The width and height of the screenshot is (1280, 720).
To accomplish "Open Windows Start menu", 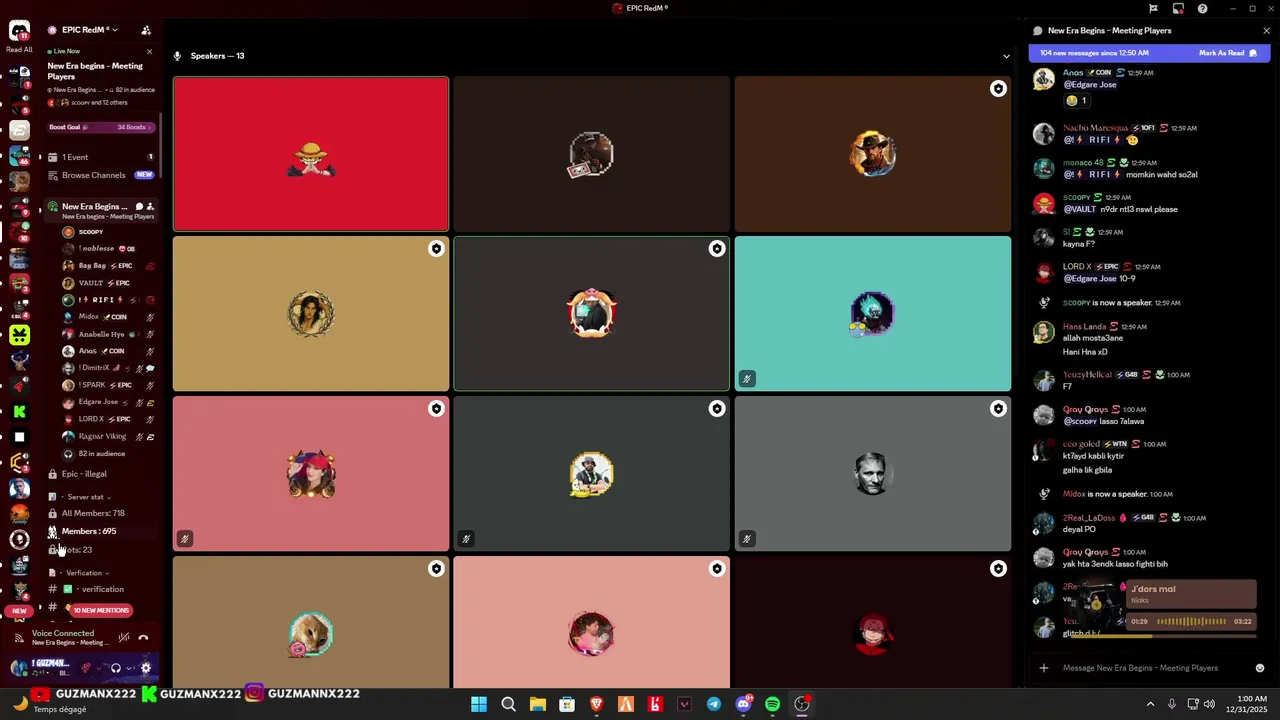I will tap(479, 704).
